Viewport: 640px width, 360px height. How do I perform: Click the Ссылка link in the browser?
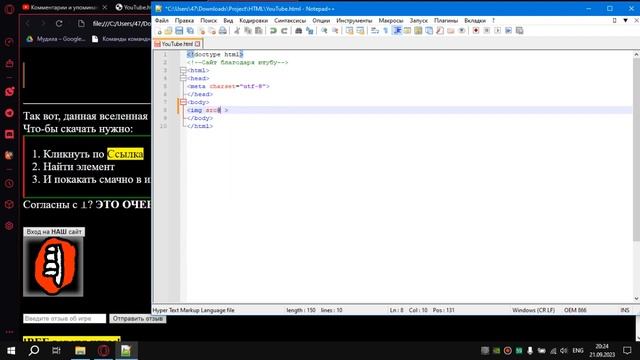coord(125,154)
